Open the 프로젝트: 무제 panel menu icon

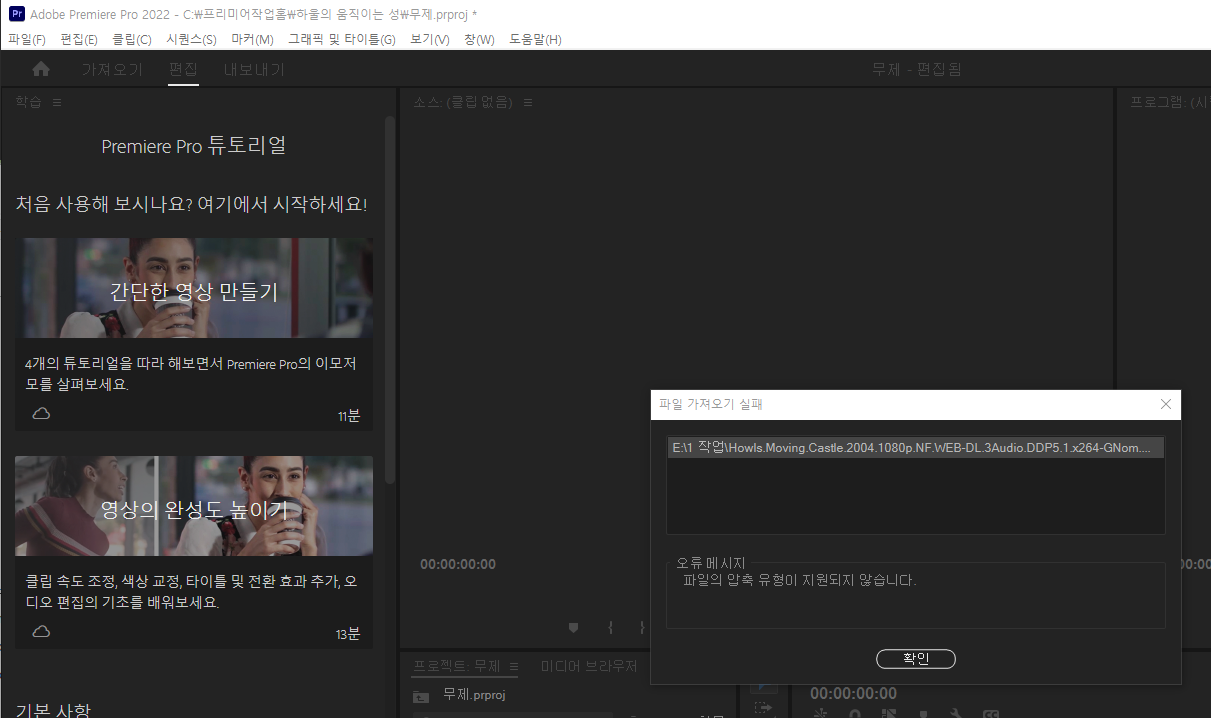coord(514,666)
